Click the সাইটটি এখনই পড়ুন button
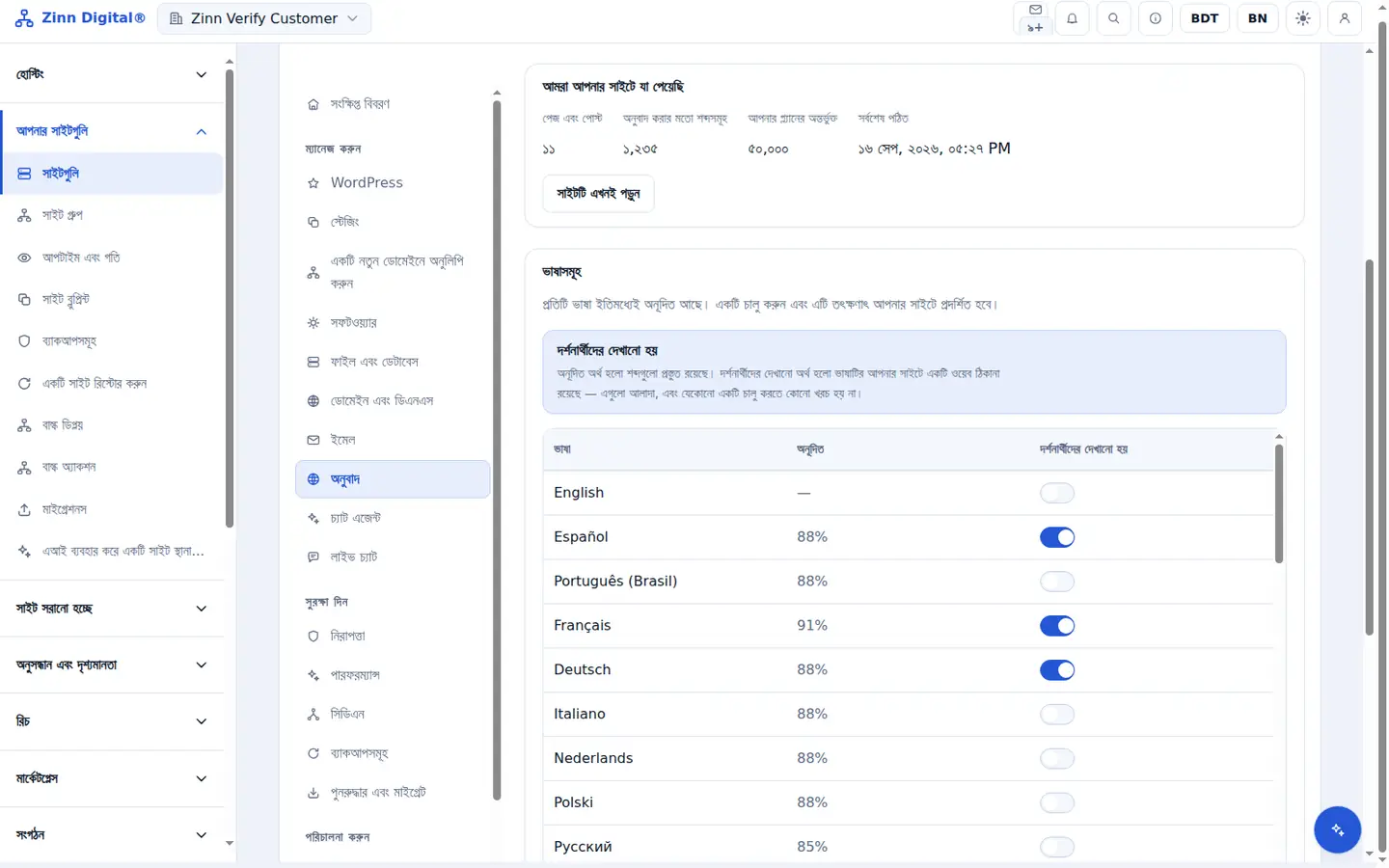This screenshot has width=1389, height=868. [598, 193]
